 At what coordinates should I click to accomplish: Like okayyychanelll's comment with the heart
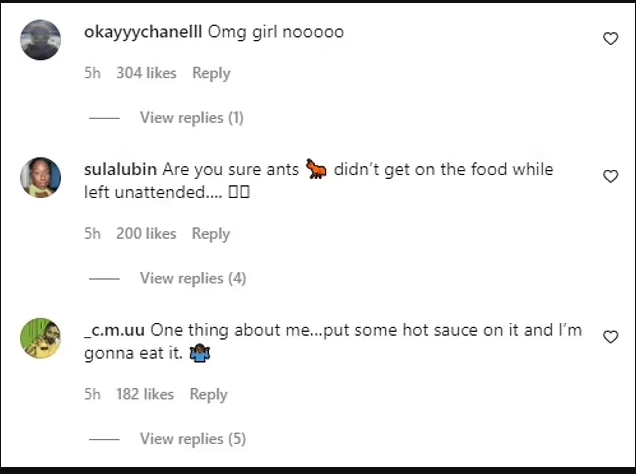click(x=610, y=38)
